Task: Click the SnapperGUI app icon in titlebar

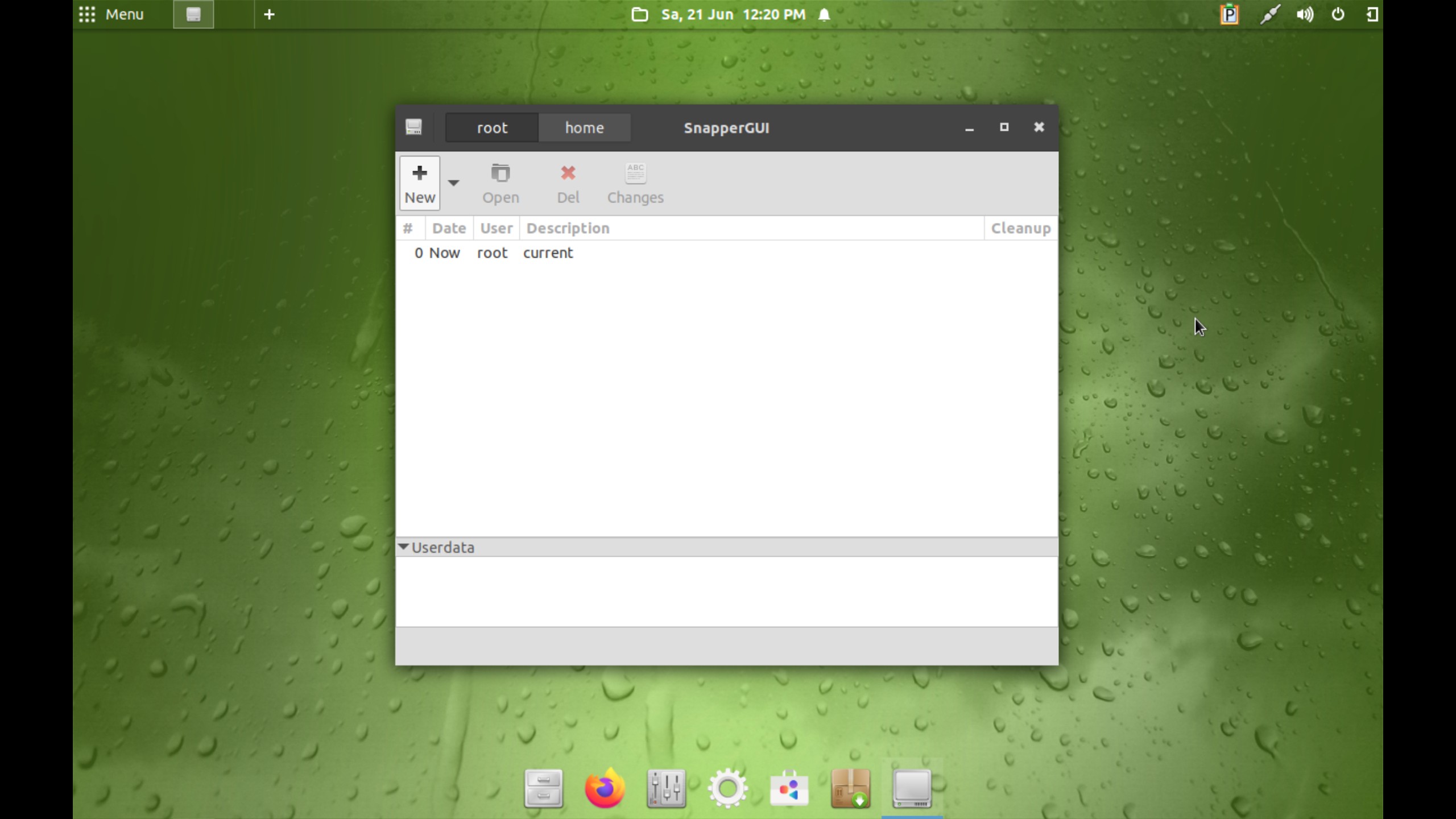Action: (413, 127)
